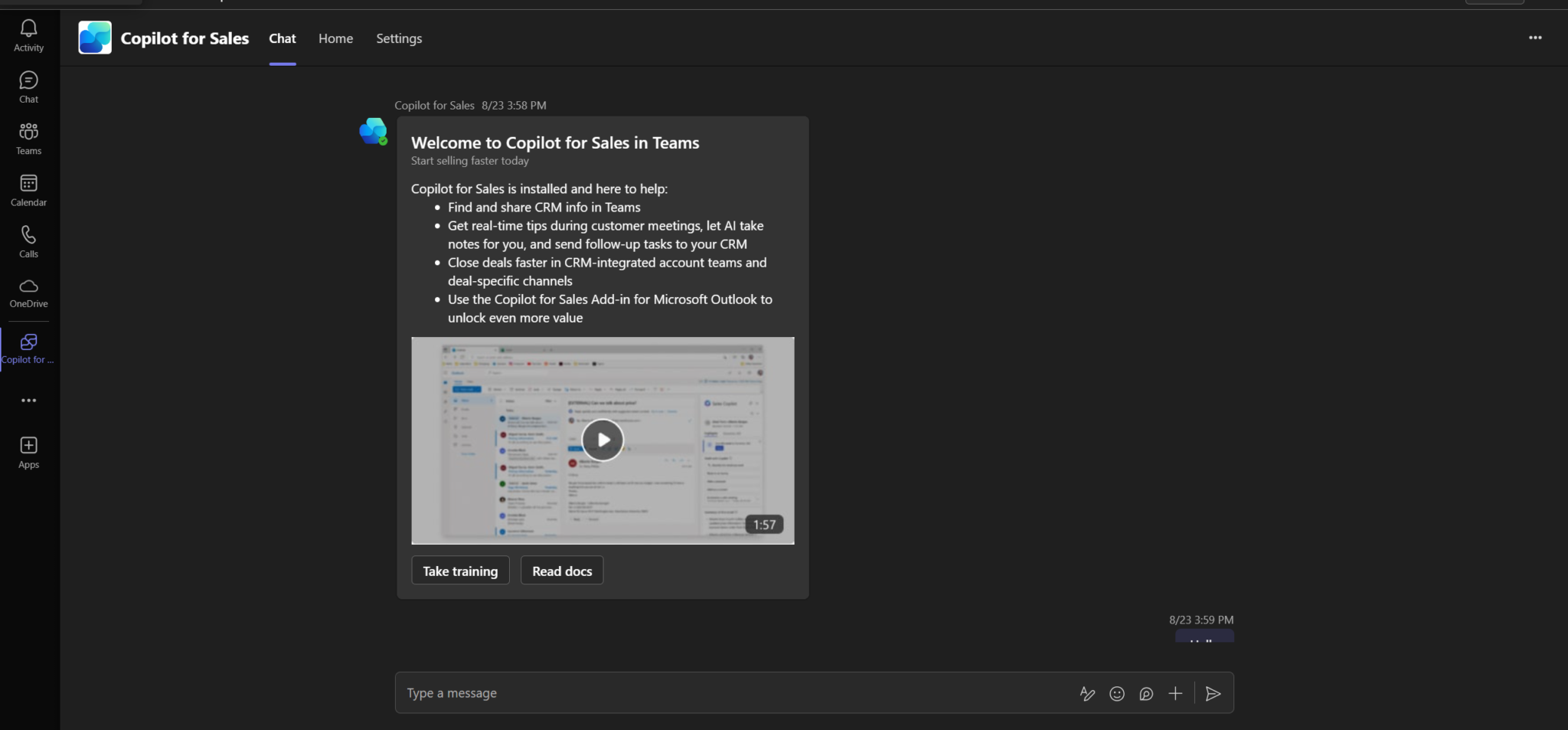The image size is (1568, 730).
Task: Open the Calendar
Action: (x=28, y=188)
